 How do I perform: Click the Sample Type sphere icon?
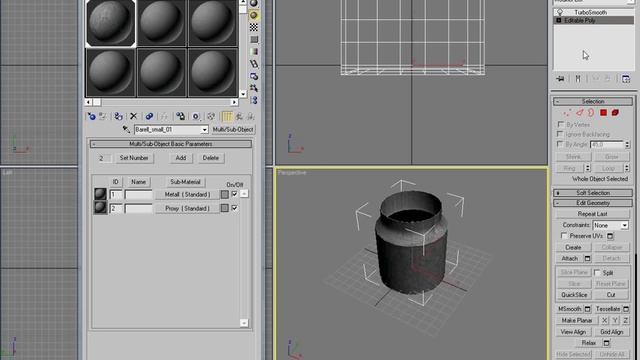click(254, 4)
